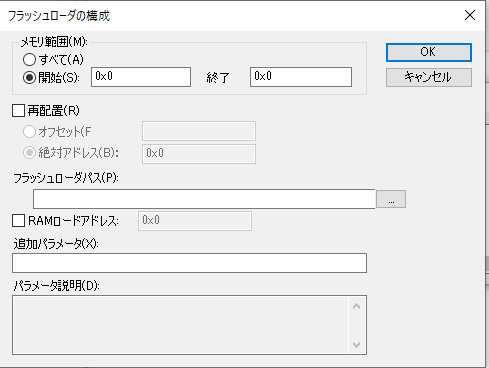Image resolution: width=489 pixels, height=368 pixels.
Task: Click the 終了 end address field
Action: click(x=301, y=77)
